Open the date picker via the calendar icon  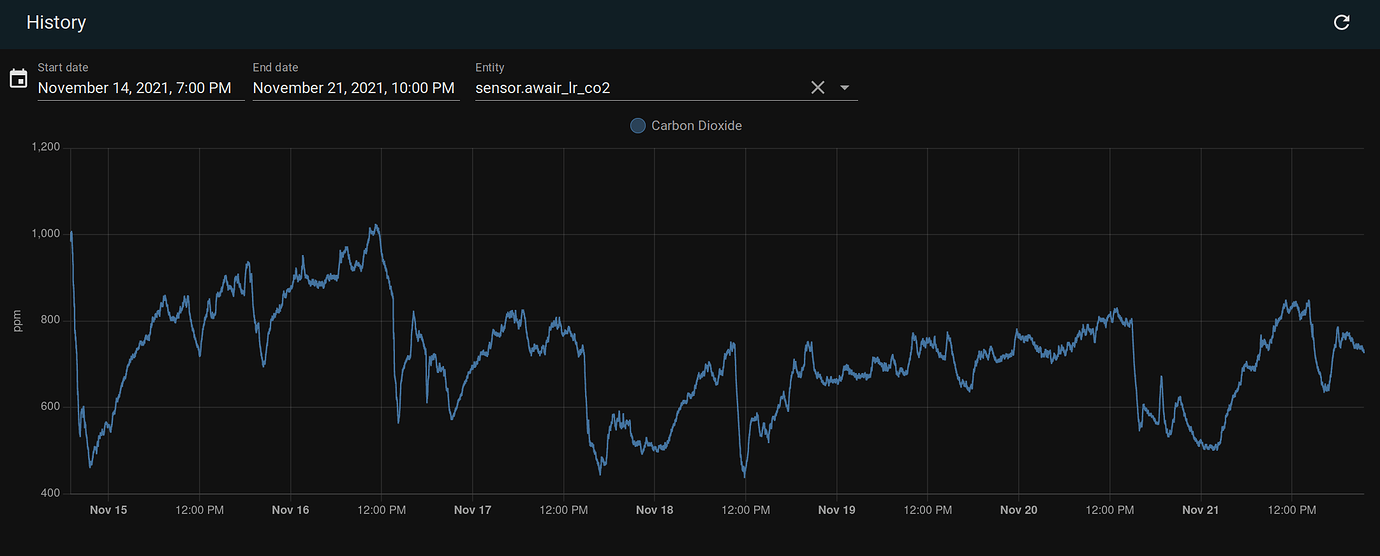coord(18,78)
